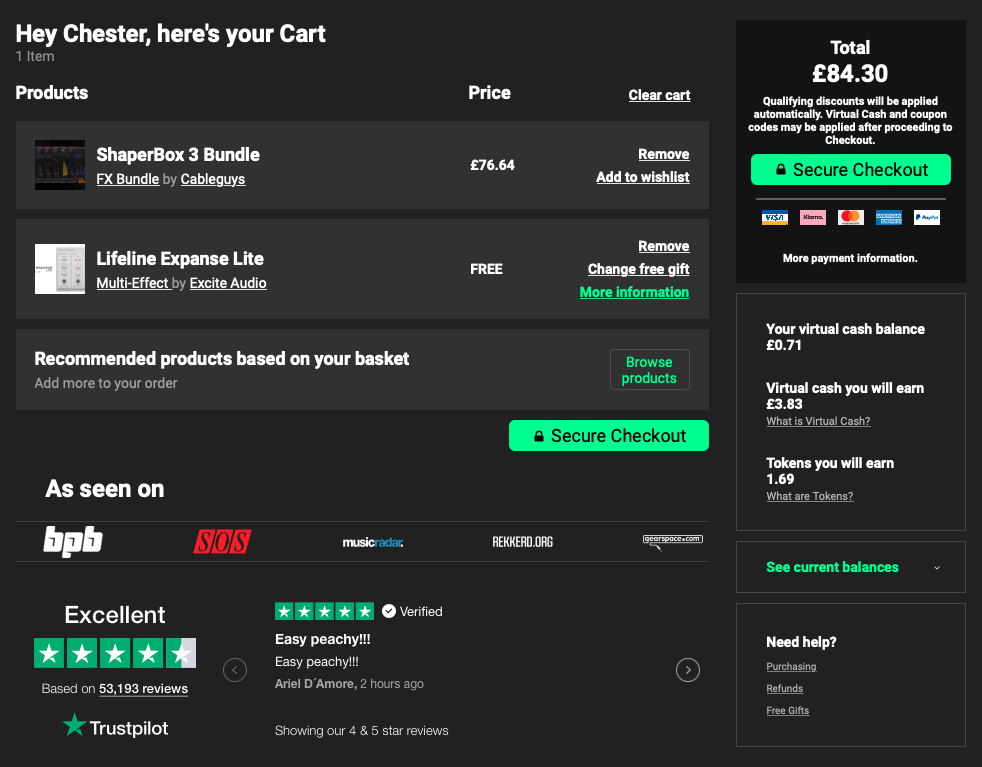The image size is (982, 767).
Task: Click the FREE price label
Action: click(487, 269)
